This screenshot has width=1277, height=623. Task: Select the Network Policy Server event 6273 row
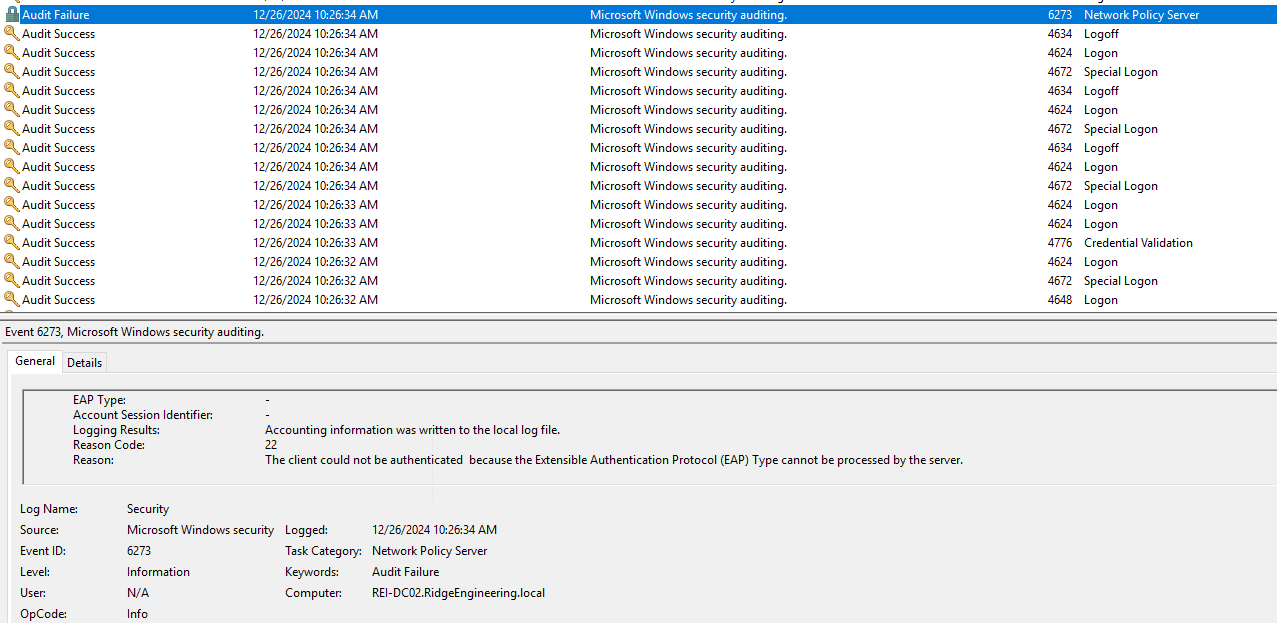640,15
